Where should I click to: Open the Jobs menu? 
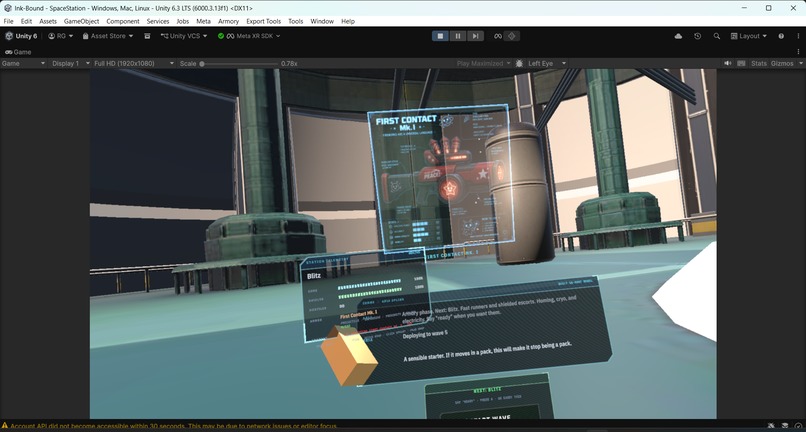click(182, 21)
